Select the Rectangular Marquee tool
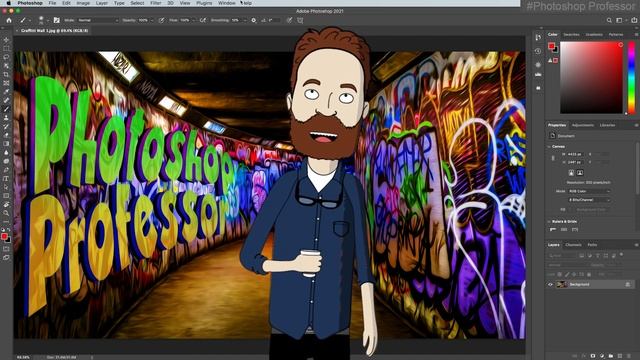 click(6, 49)
